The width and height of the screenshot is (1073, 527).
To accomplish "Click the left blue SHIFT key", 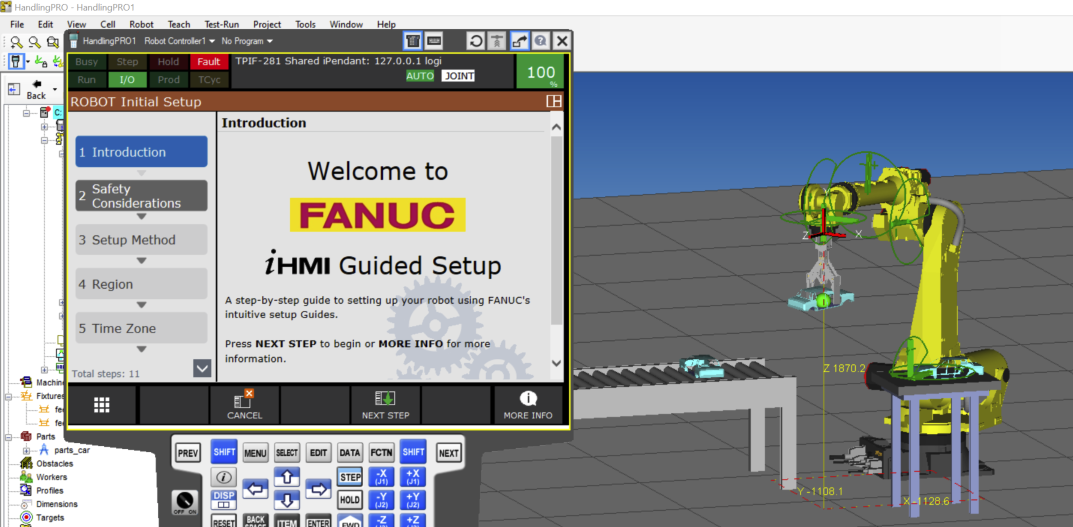I will pos(224,452).
